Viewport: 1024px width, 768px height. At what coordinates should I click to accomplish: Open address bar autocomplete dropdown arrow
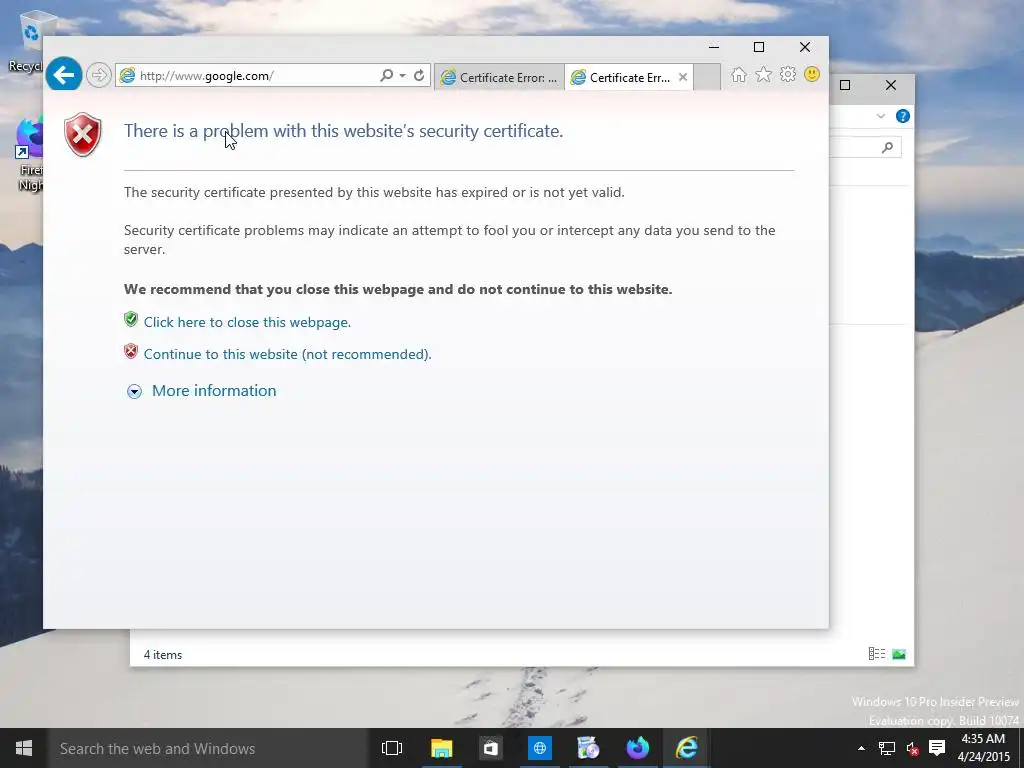[402, 76]
